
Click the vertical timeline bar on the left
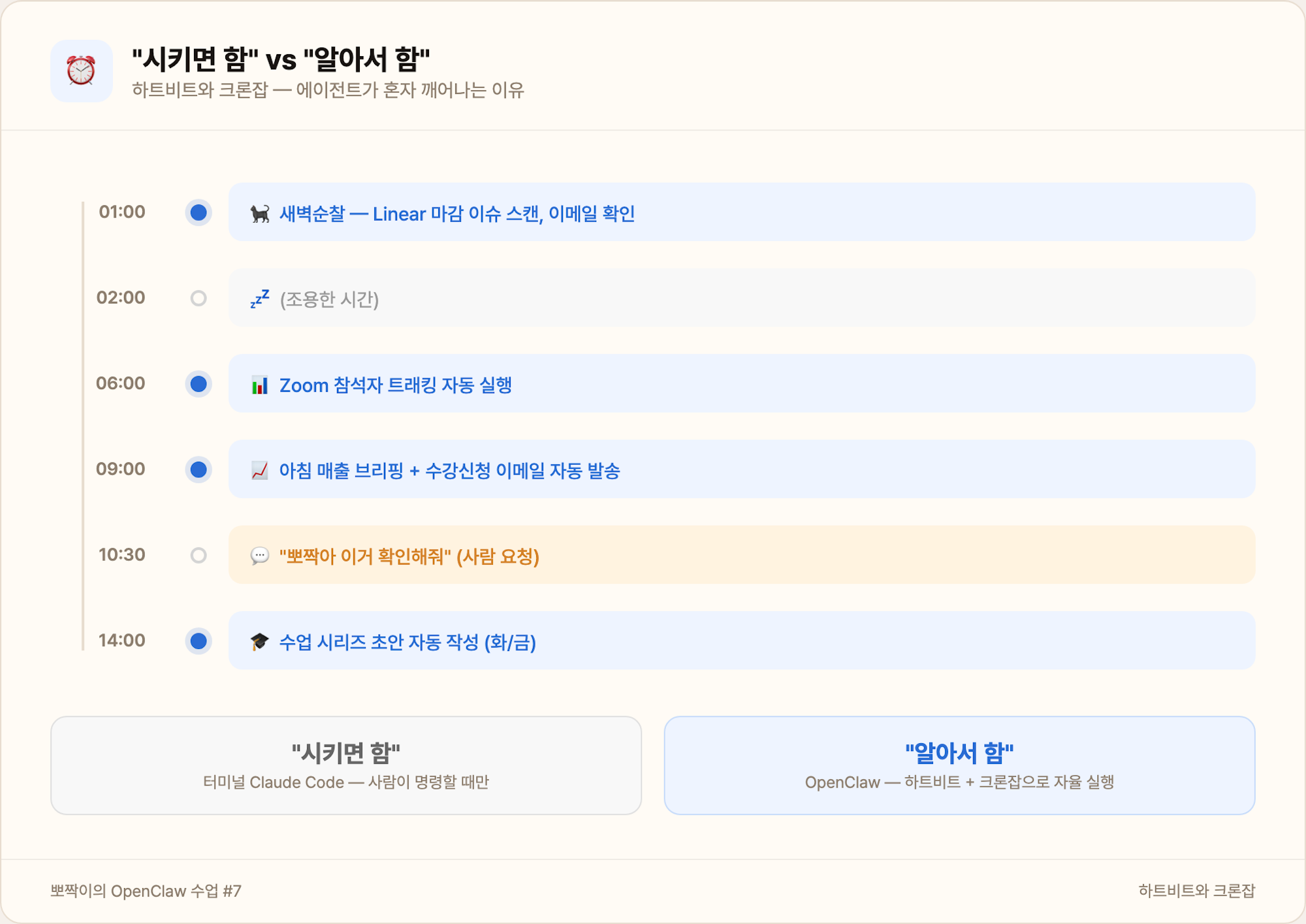pos(83,424)
